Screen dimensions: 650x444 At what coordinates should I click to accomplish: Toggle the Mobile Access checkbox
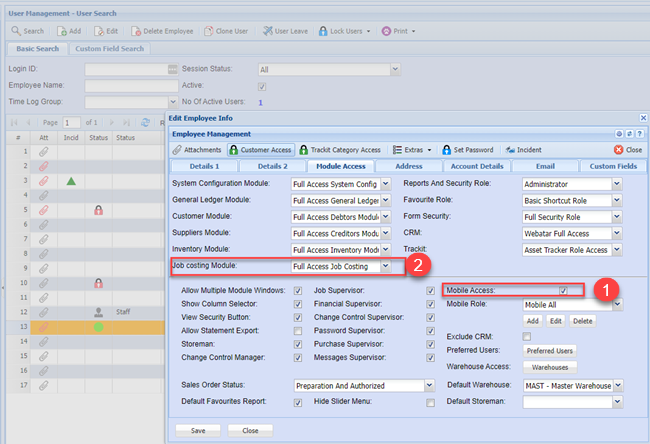point(565,290)
